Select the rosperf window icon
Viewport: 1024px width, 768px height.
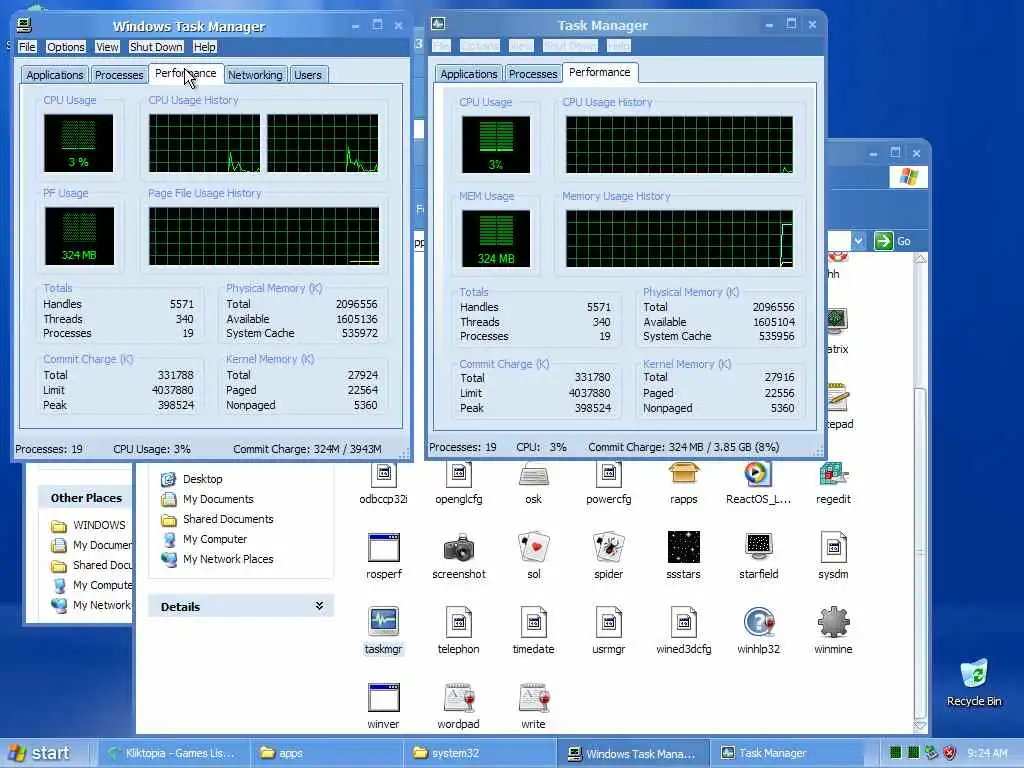coord(383,548)
